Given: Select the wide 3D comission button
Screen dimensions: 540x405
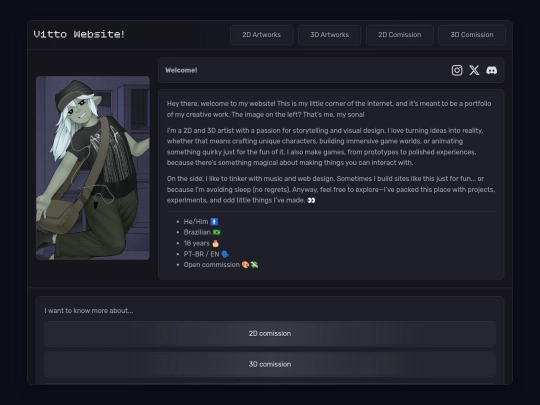Looking at the screenshot, I should click(270, 364).
